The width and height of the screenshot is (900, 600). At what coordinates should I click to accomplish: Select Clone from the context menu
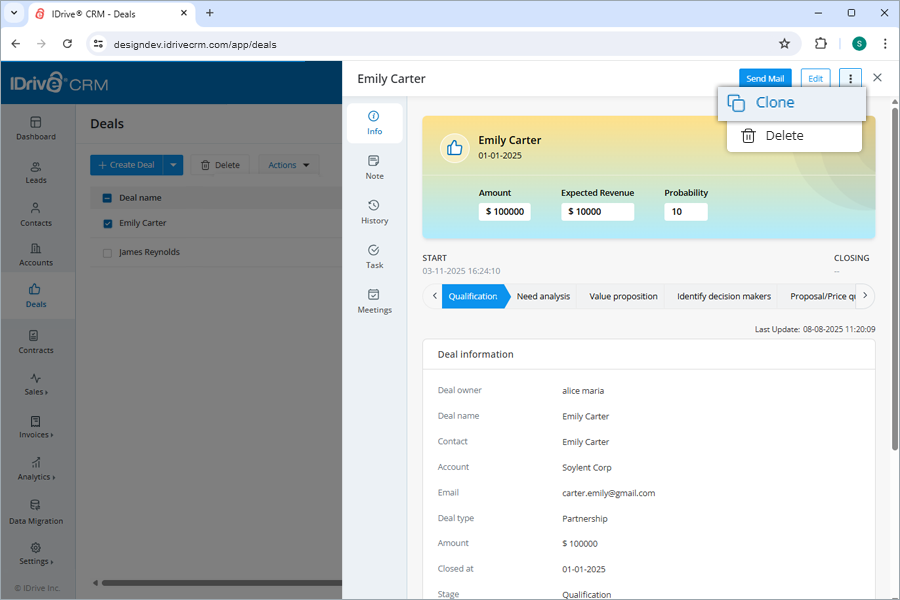point(774,102)
